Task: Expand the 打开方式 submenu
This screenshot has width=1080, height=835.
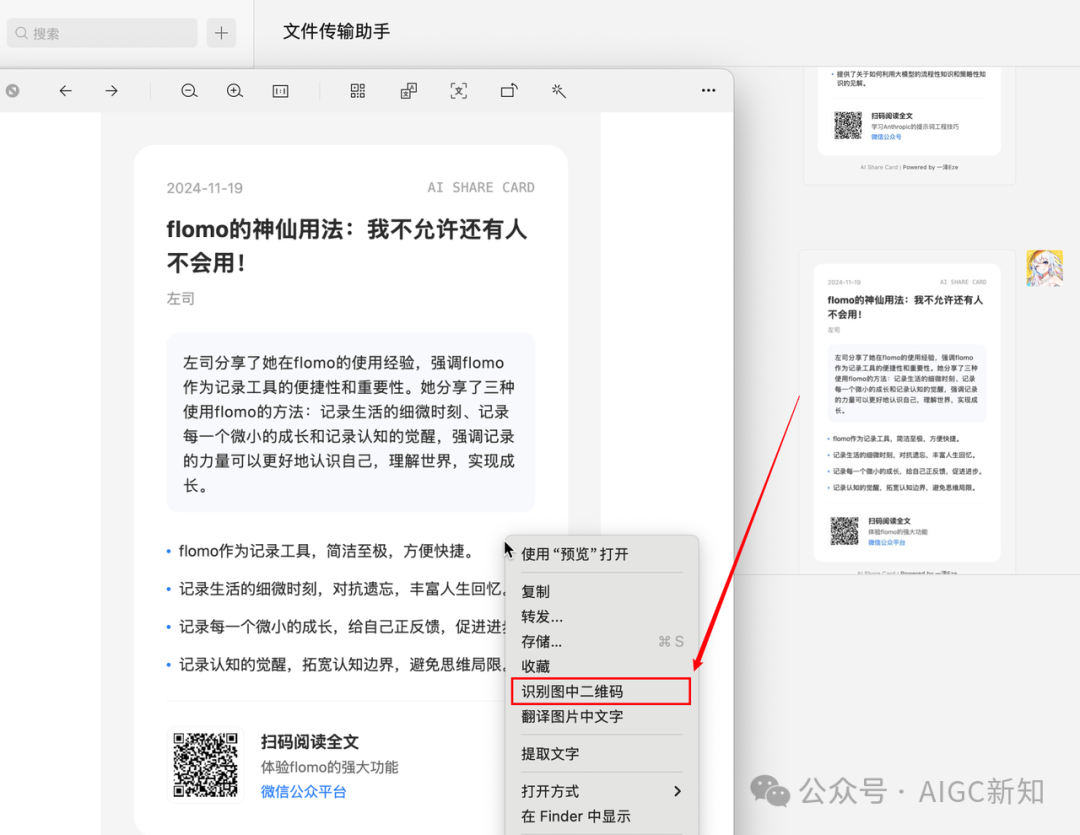Action: (x=601, y=791)
